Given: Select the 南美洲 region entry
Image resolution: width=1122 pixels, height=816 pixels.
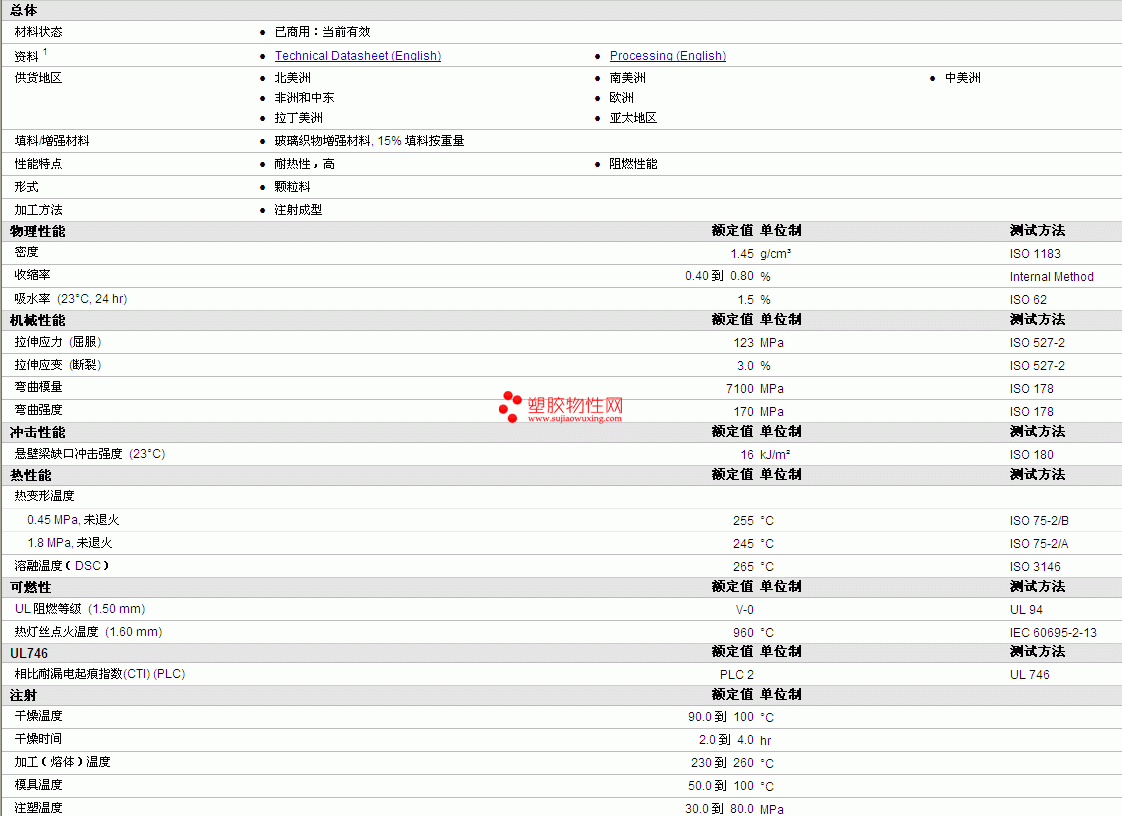Looking at the screenshot, I should (x=628, y=78).
